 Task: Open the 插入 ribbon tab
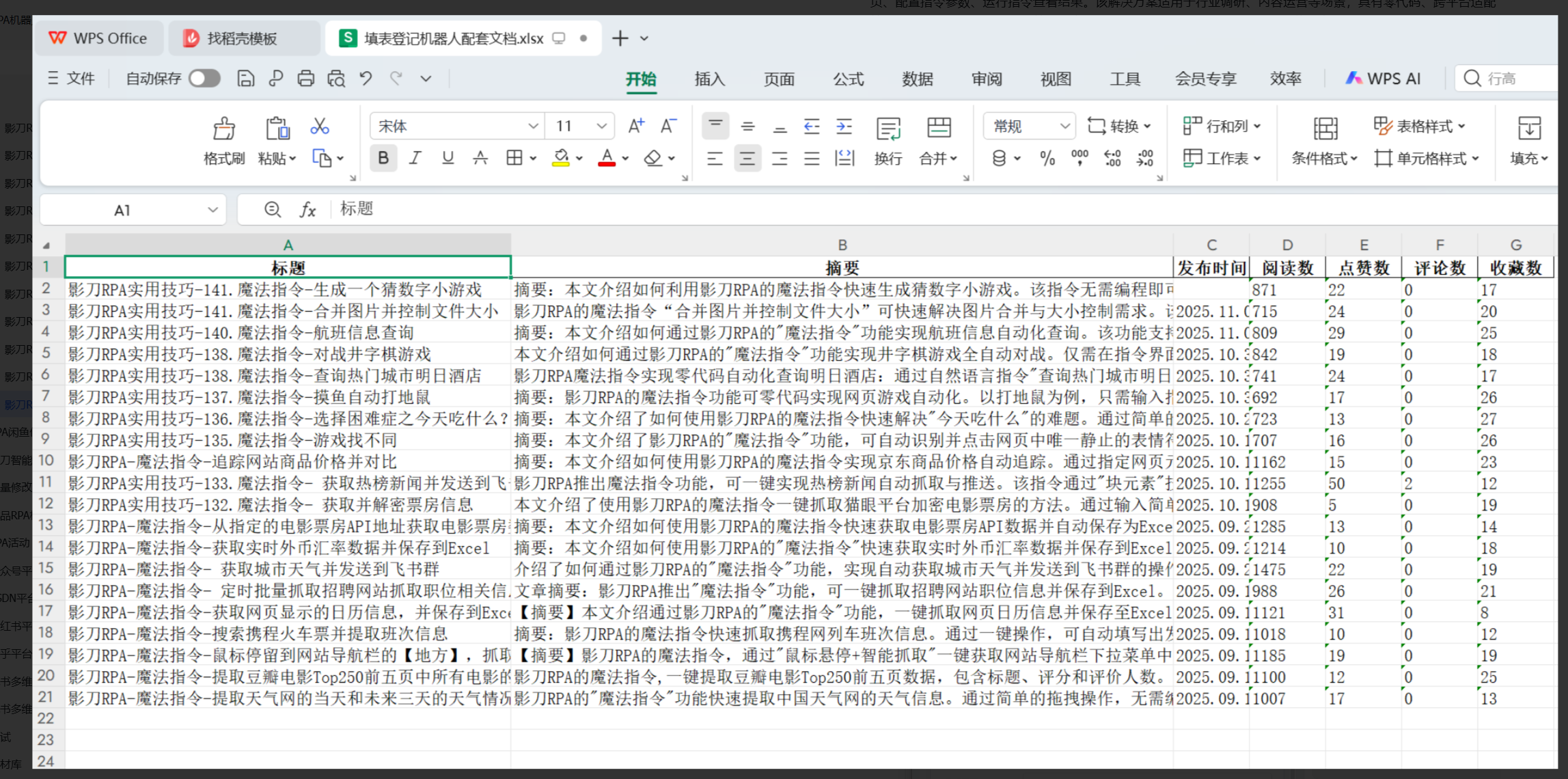coord(709,79)
